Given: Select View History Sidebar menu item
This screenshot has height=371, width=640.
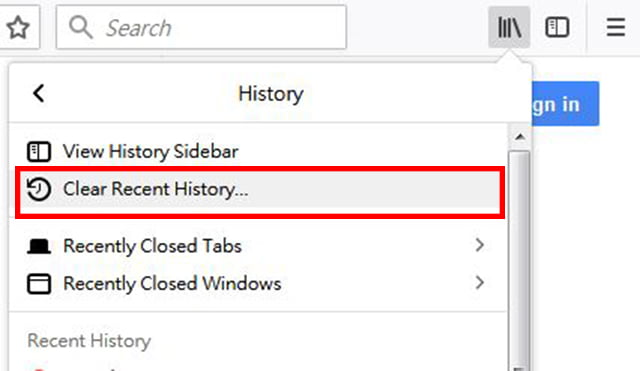Looking at the screenshot, I should (x=258, y=151).
